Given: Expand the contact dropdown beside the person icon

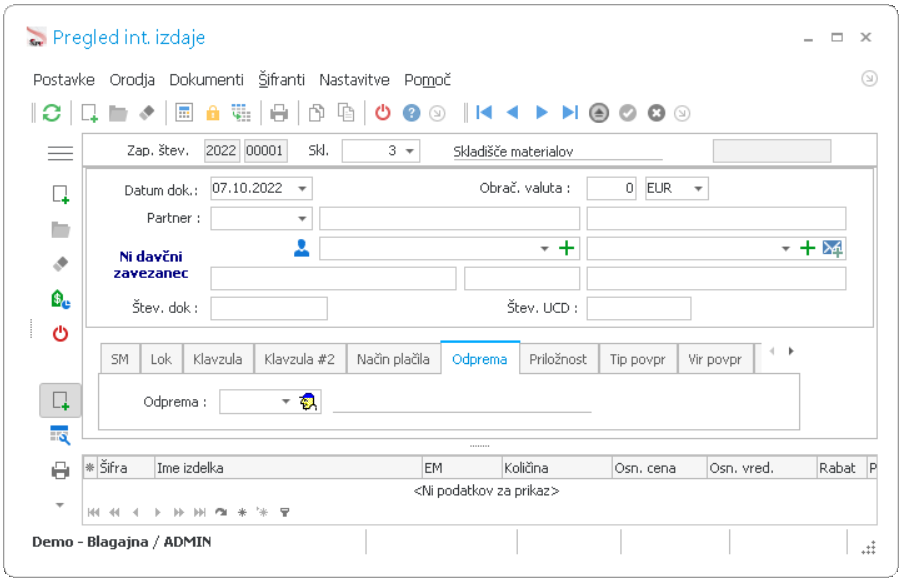Looking at the screenshot, I should tap(545, 249).
